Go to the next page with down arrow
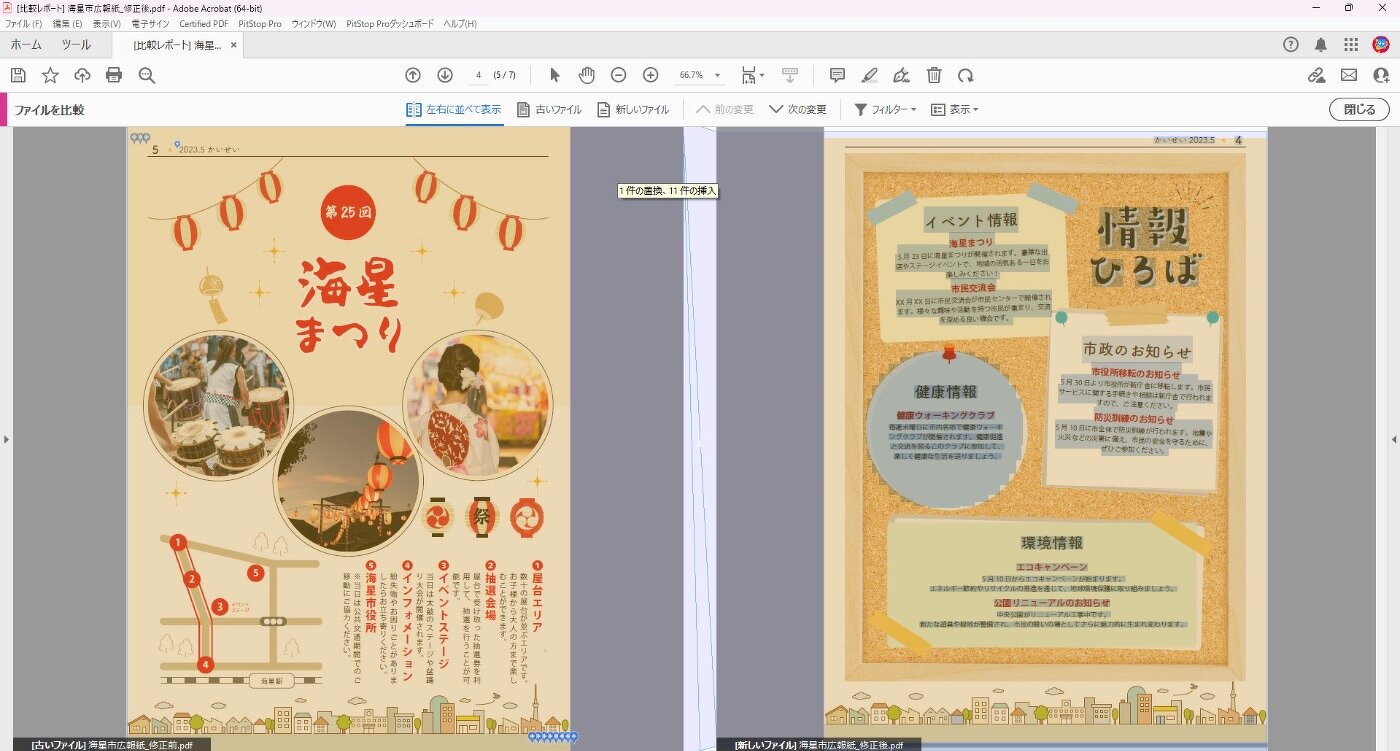The height and width of the screenshot is (751, 1400). pyautogui.click(x=445, y=75)
